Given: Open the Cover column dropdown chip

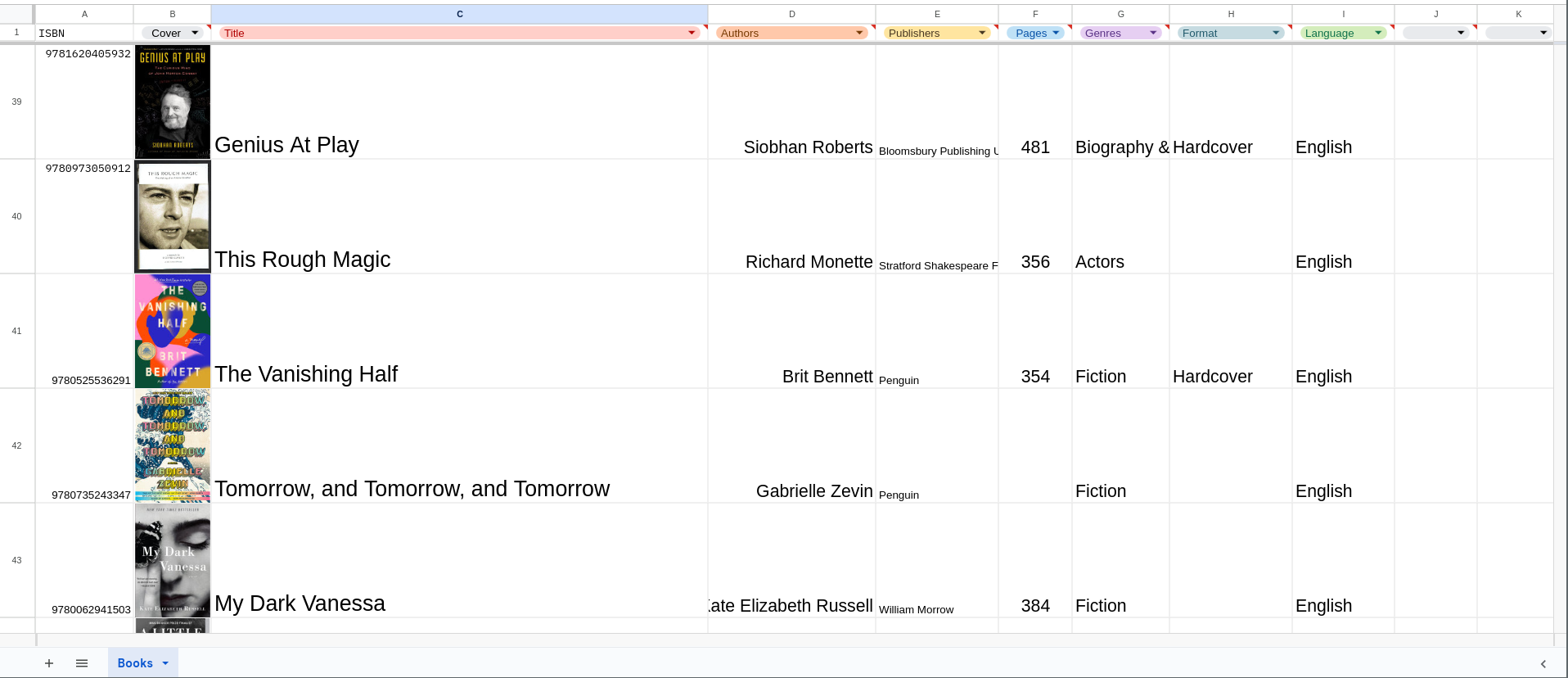Looking at the screenshot, I should [172, 33].
